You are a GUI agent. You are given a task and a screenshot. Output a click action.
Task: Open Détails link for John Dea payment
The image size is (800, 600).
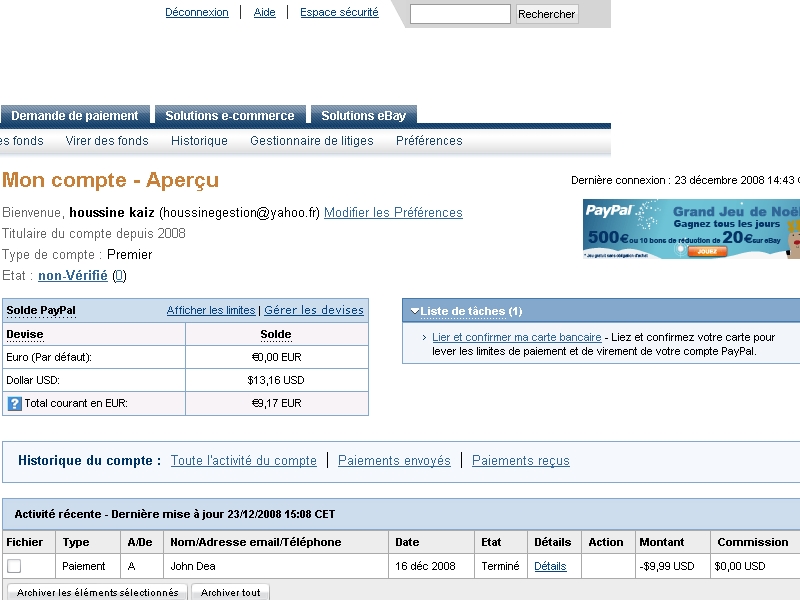pos(550,566)
